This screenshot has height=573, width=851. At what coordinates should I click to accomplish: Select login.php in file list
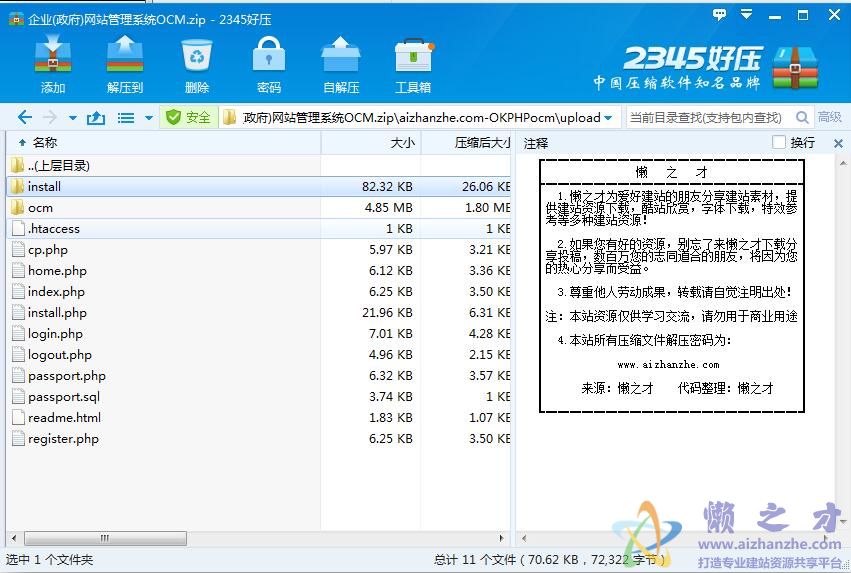tap(258, 334)
